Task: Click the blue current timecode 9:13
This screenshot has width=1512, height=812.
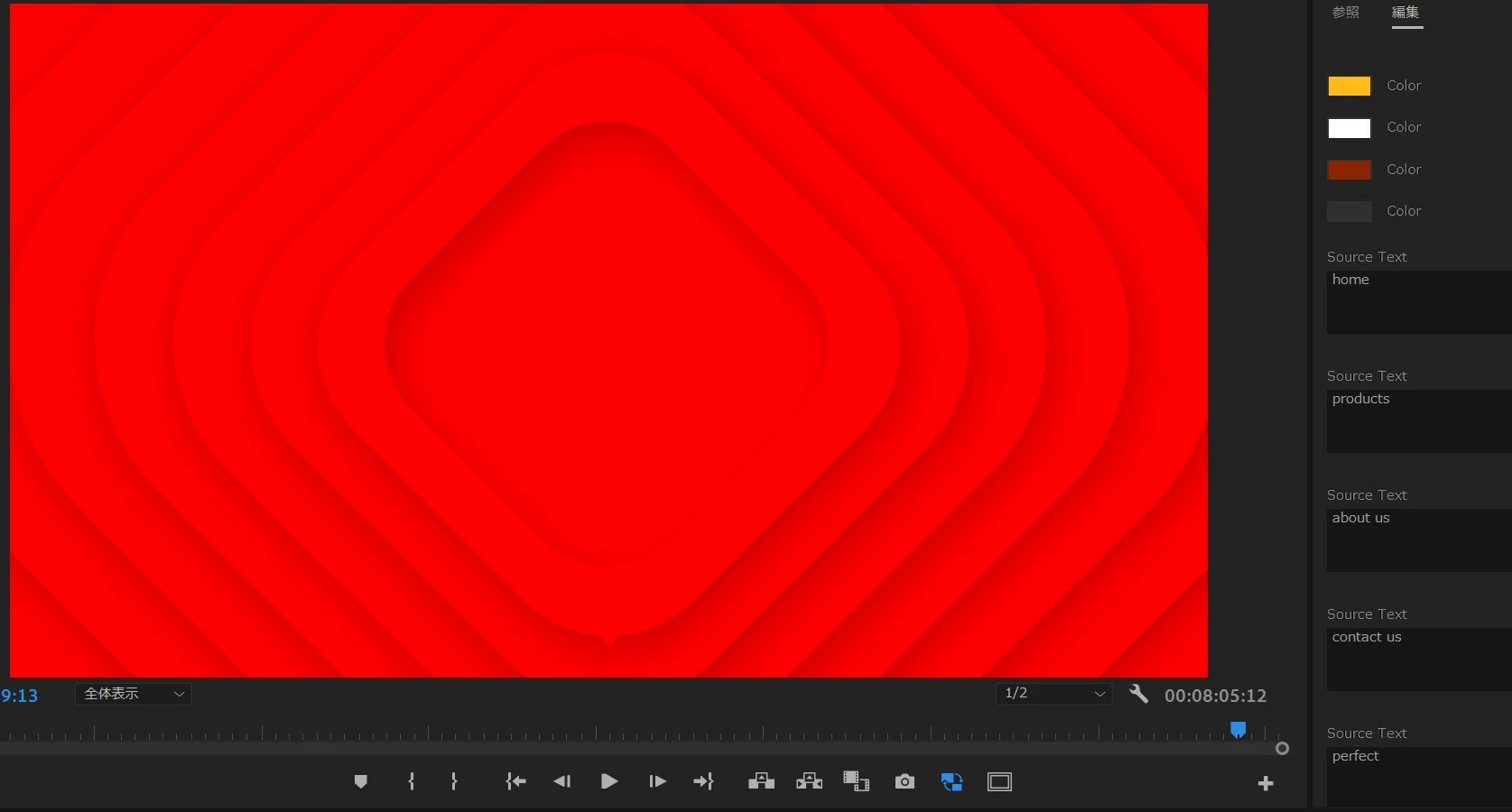Action: pyautogui.click(x=19, y=696)
